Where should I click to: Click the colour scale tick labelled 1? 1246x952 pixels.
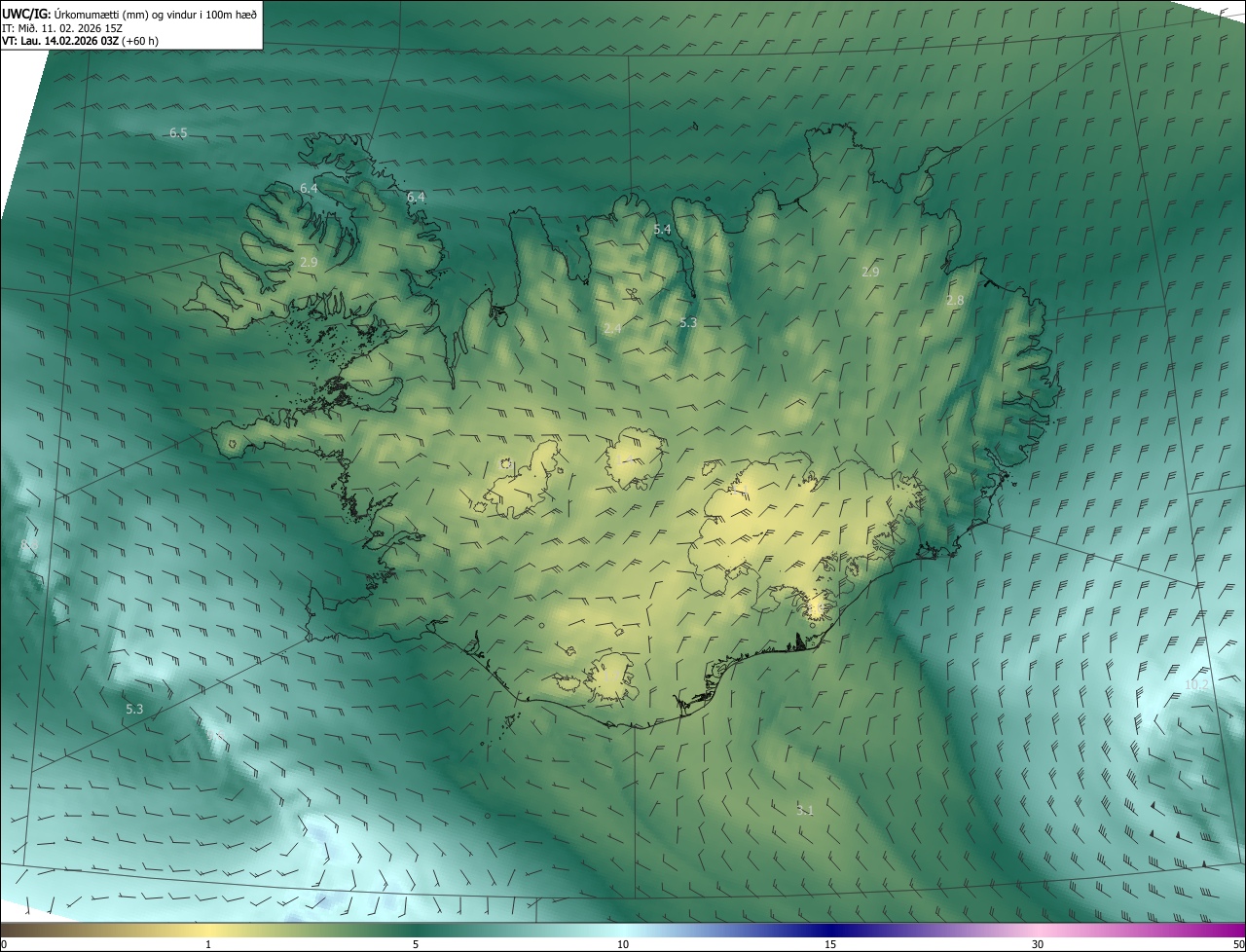pos(208,945)
